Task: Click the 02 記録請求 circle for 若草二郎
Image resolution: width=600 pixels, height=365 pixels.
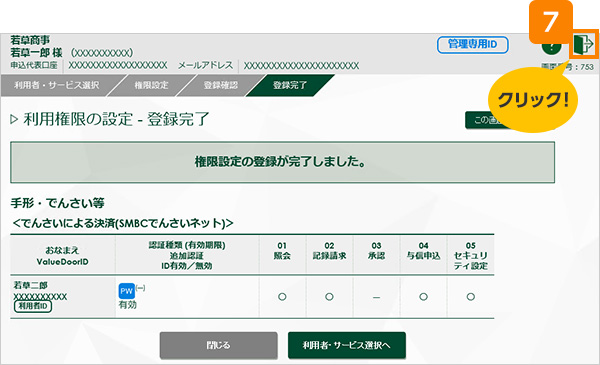Action: tap(329, 297)
